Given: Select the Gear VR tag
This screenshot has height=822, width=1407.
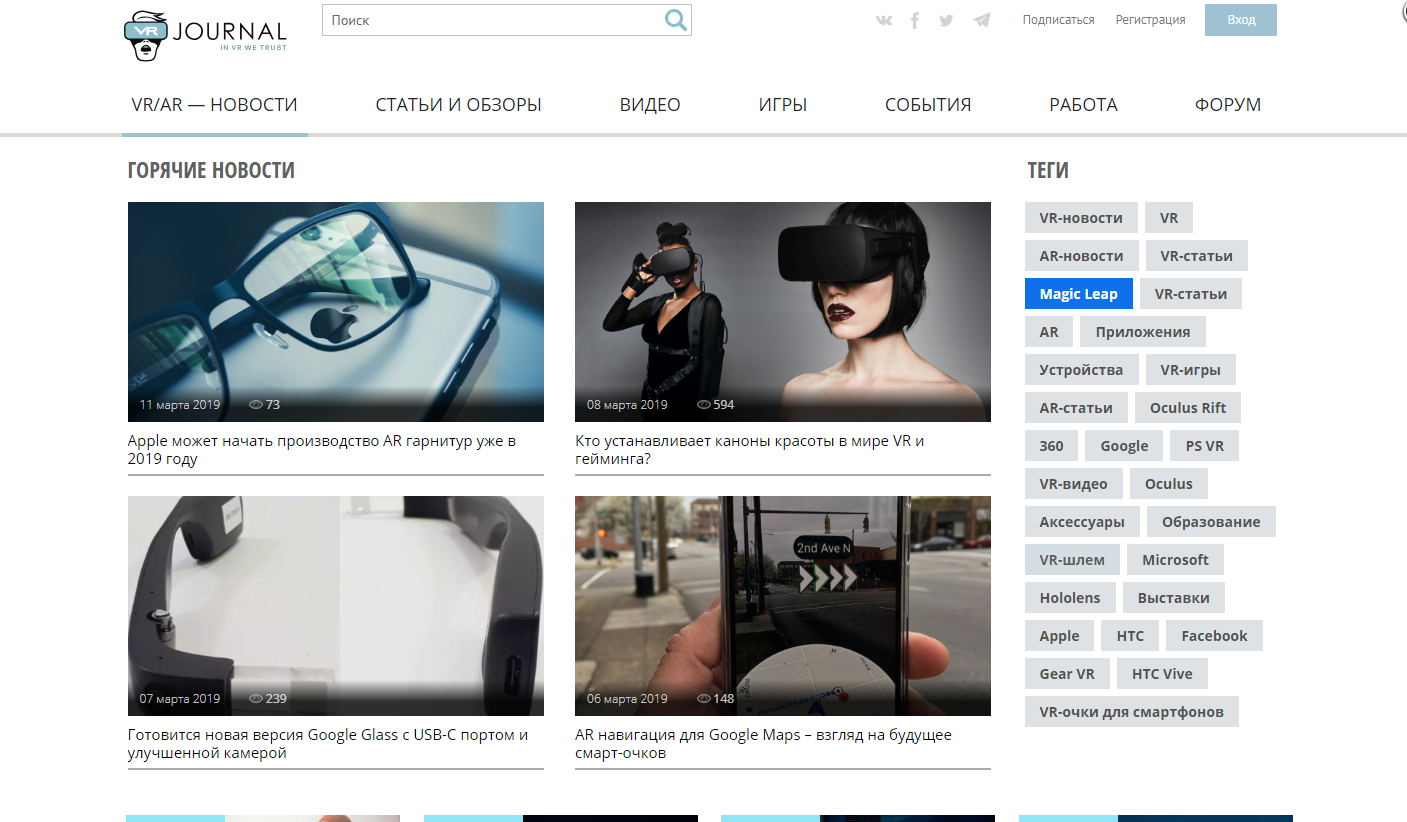Looking at the screenshot, I should click(1067, 674).
